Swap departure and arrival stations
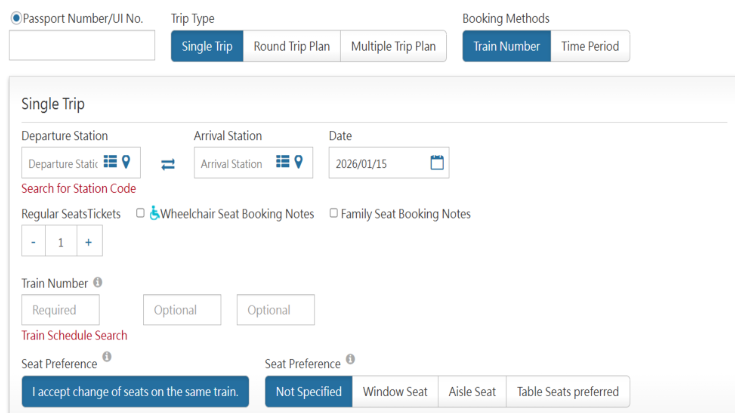This screenshot has width=735, height=413. (168, 164)
